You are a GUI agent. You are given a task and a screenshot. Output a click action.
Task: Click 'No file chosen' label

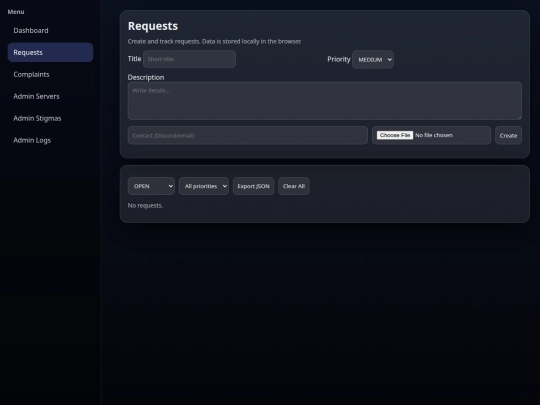[x=434, y=135]
